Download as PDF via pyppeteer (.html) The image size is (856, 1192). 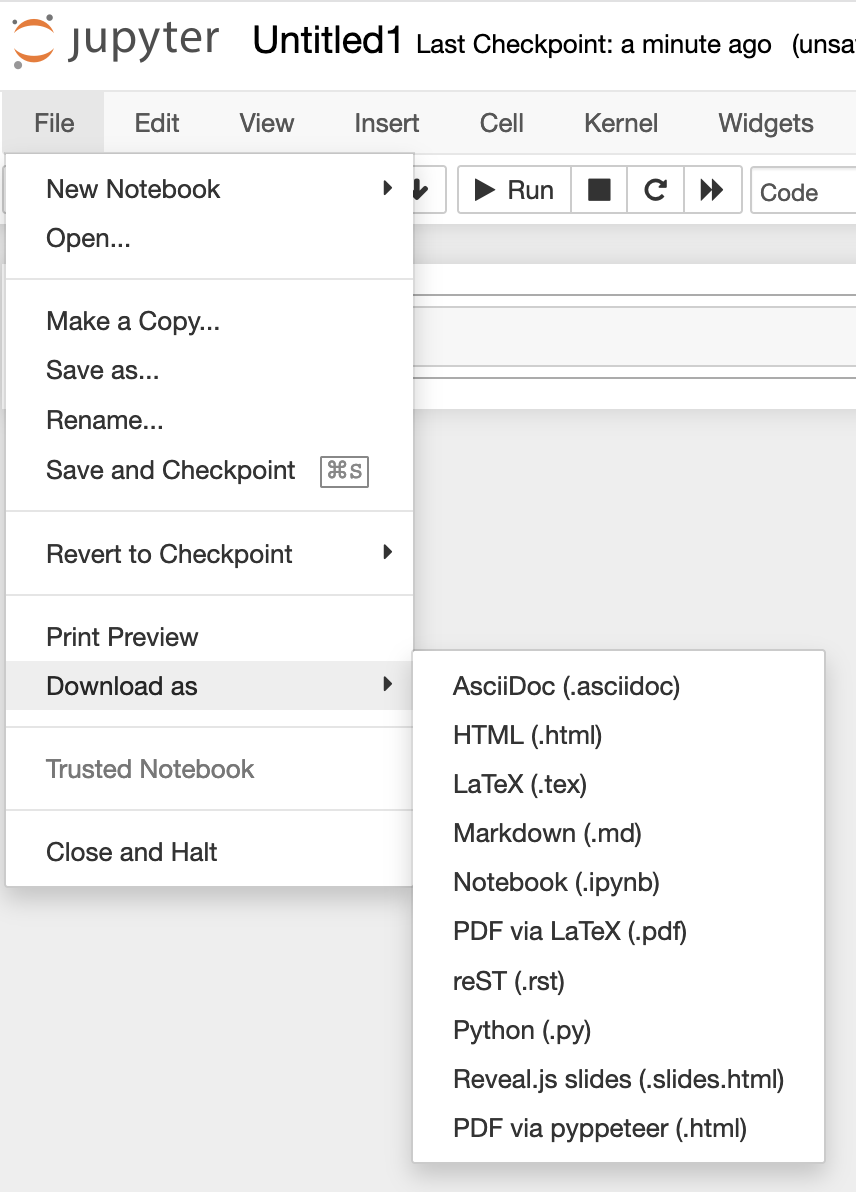[618, 1128]
